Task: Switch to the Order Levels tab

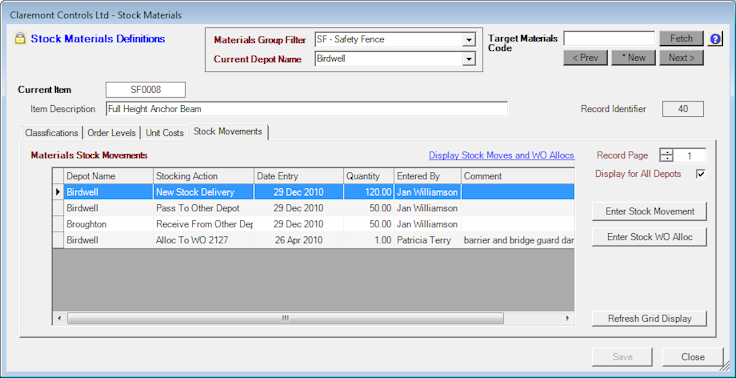Action: click(112, 133)
